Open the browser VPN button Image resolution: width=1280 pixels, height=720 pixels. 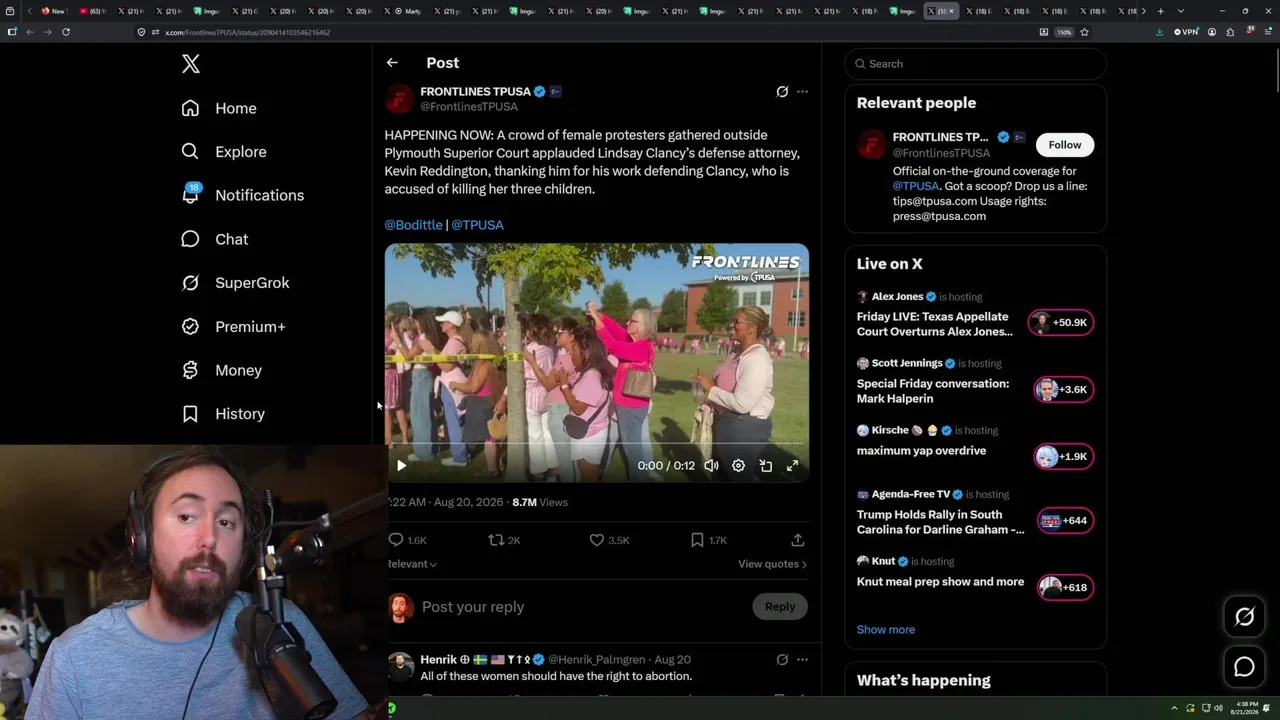[x=1185, y=32]
